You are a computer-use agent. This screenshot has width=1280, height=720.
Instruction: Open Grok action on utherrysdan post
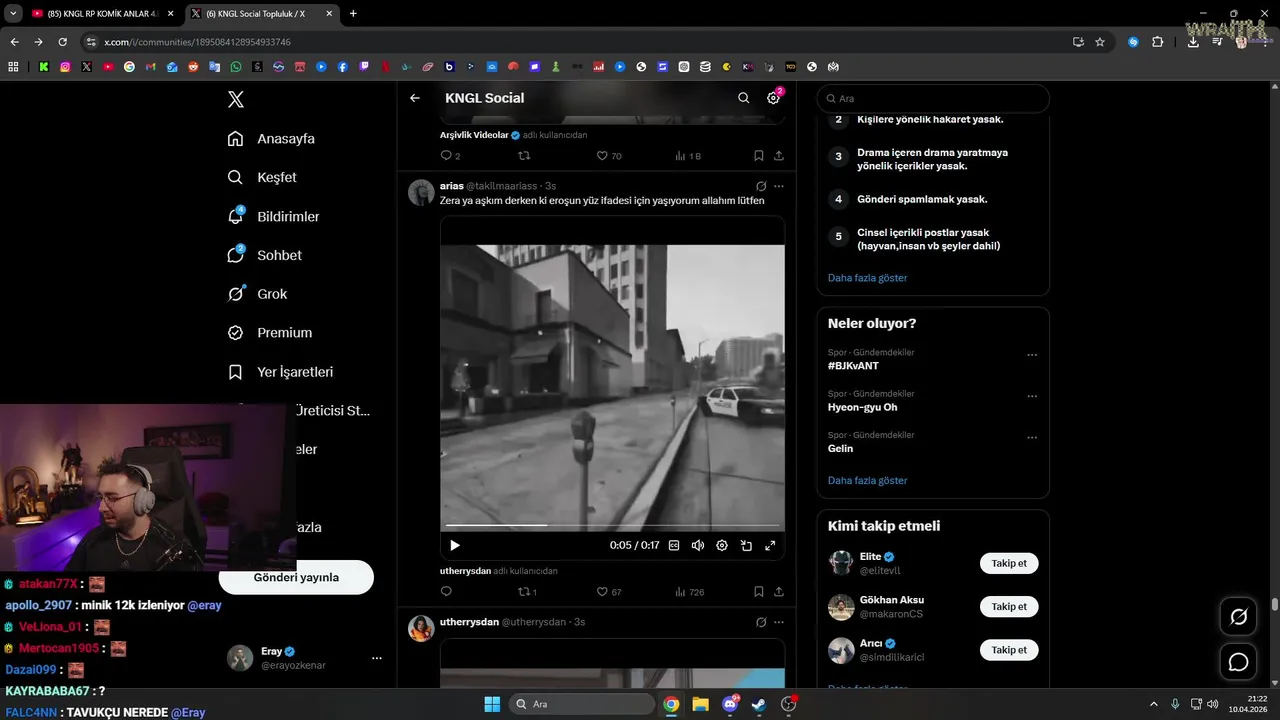761,622
